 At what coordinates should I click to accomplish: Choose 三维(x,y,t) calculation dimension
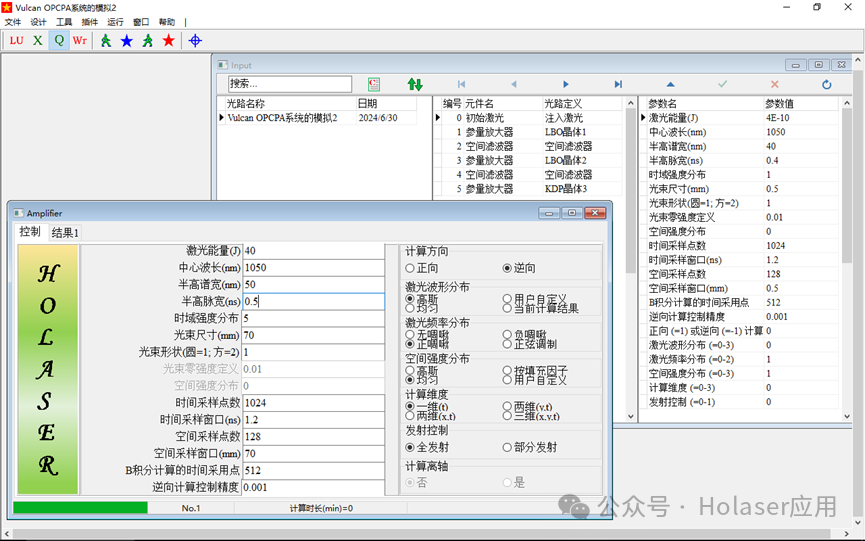pos(531,416)
